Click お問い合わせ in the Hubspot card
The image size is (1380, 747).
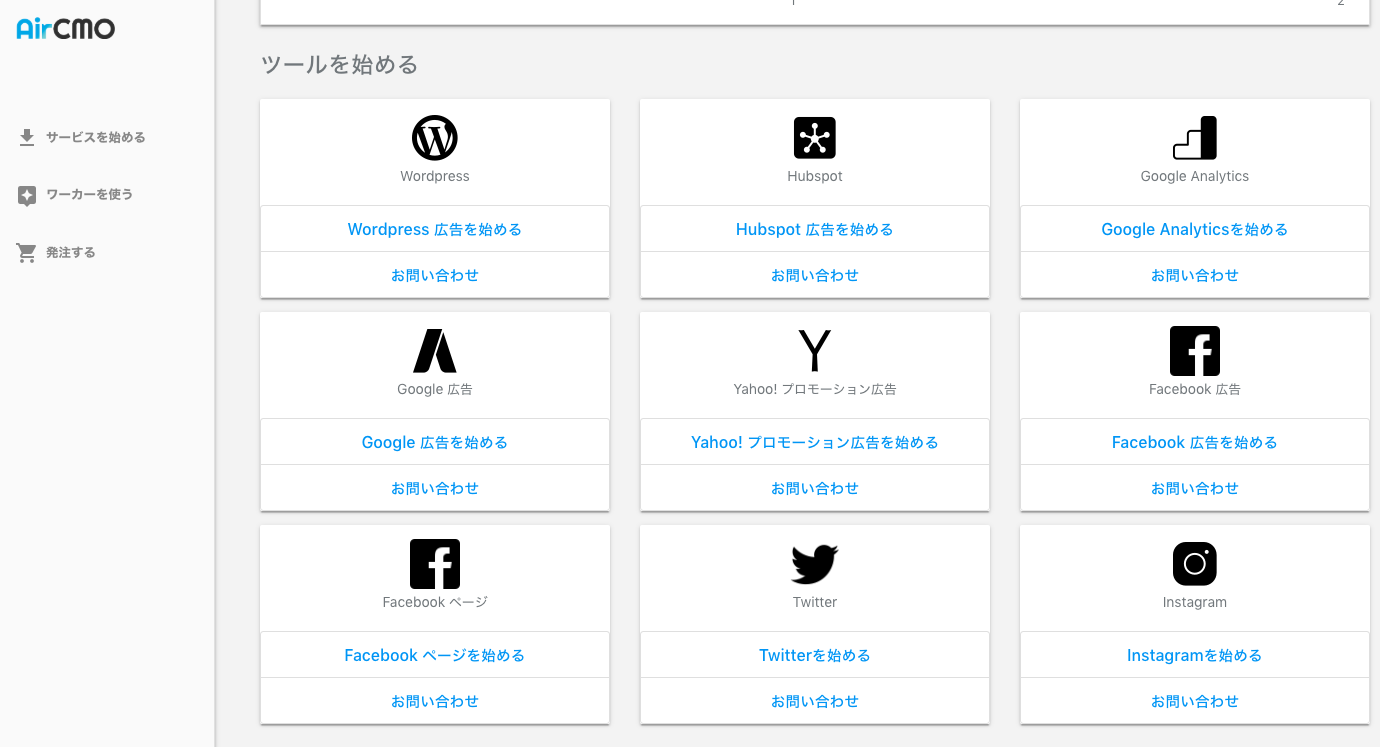815,275
